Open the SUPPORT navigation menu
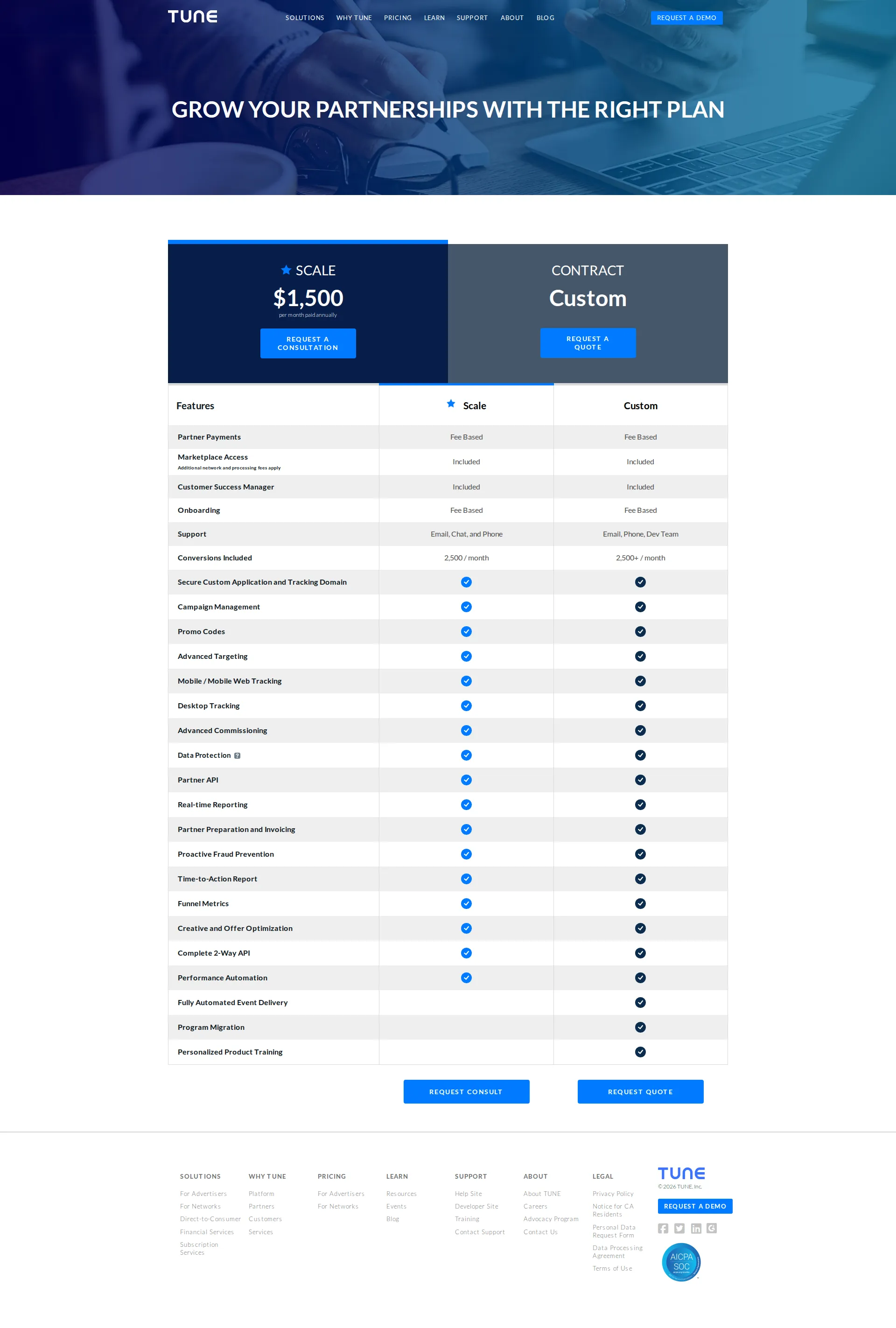The width and height of the screenshot is (896, 1328). pyautogui.click(x=472, y=18)
